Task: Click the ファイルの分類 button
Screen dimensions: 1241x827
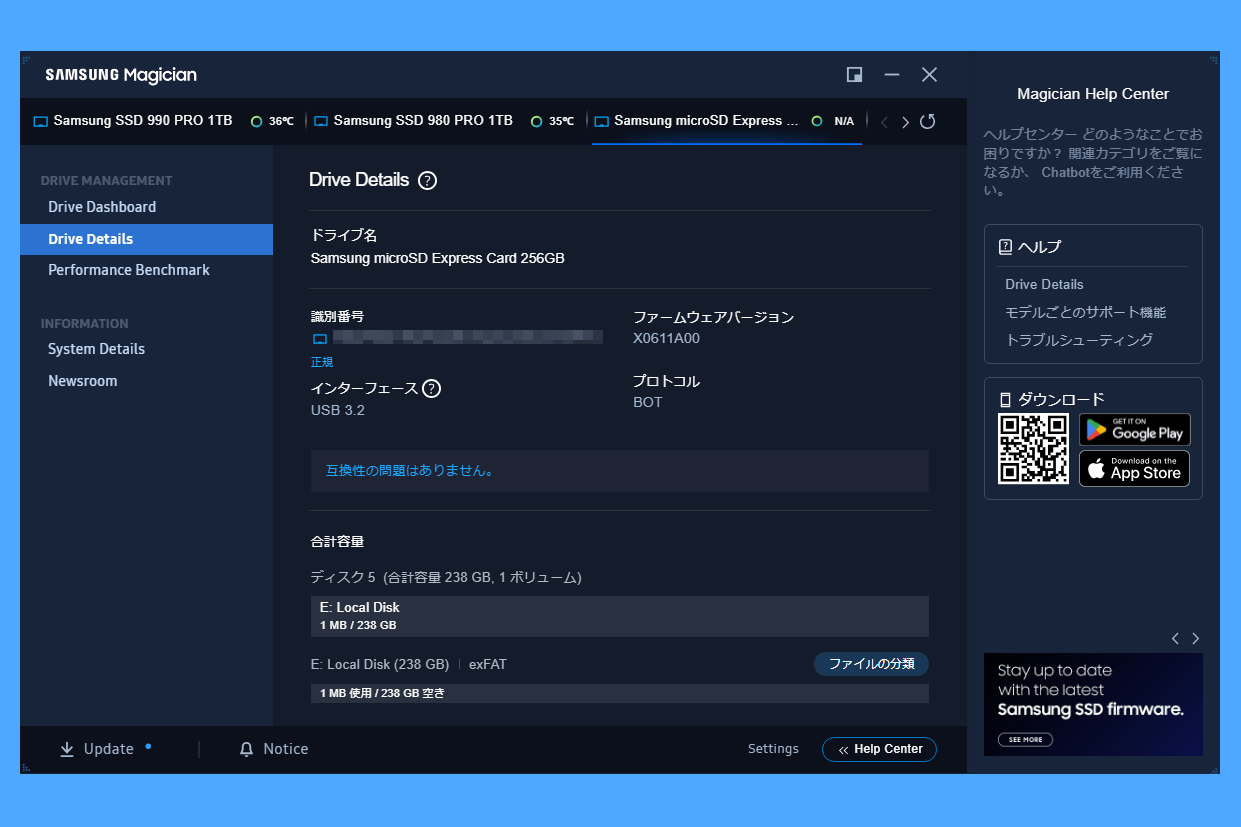Action: (x=871, y=664)
